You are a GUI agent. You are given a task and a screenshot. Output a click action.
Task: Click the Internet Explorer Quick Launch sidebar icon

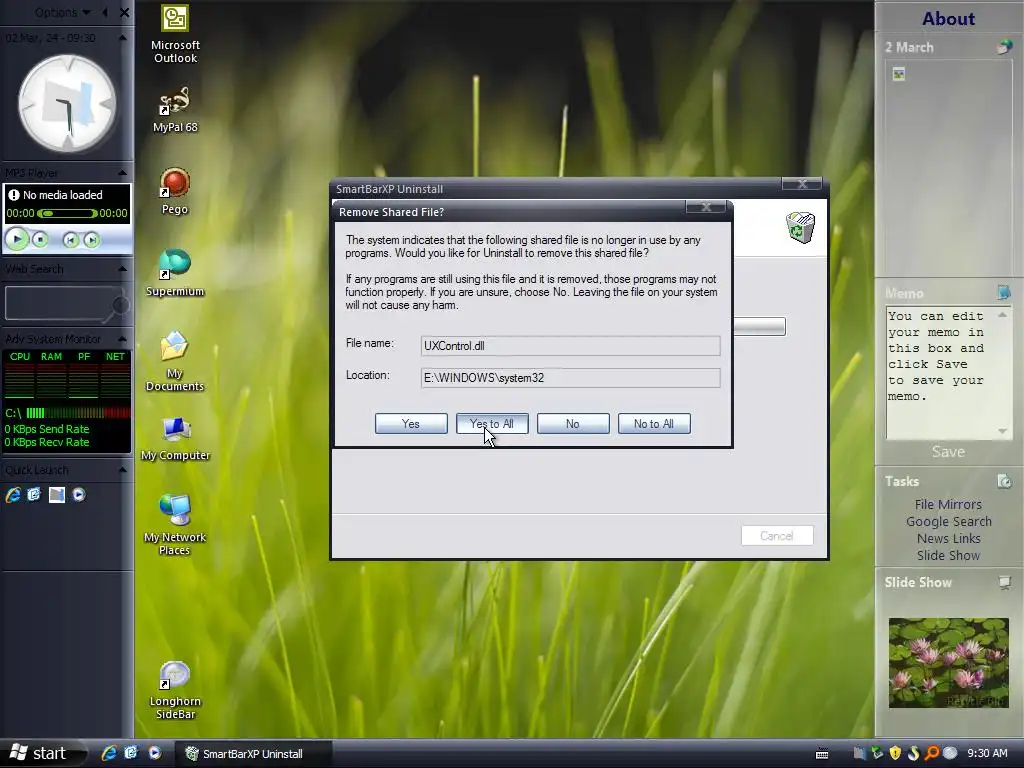point(13,495)
